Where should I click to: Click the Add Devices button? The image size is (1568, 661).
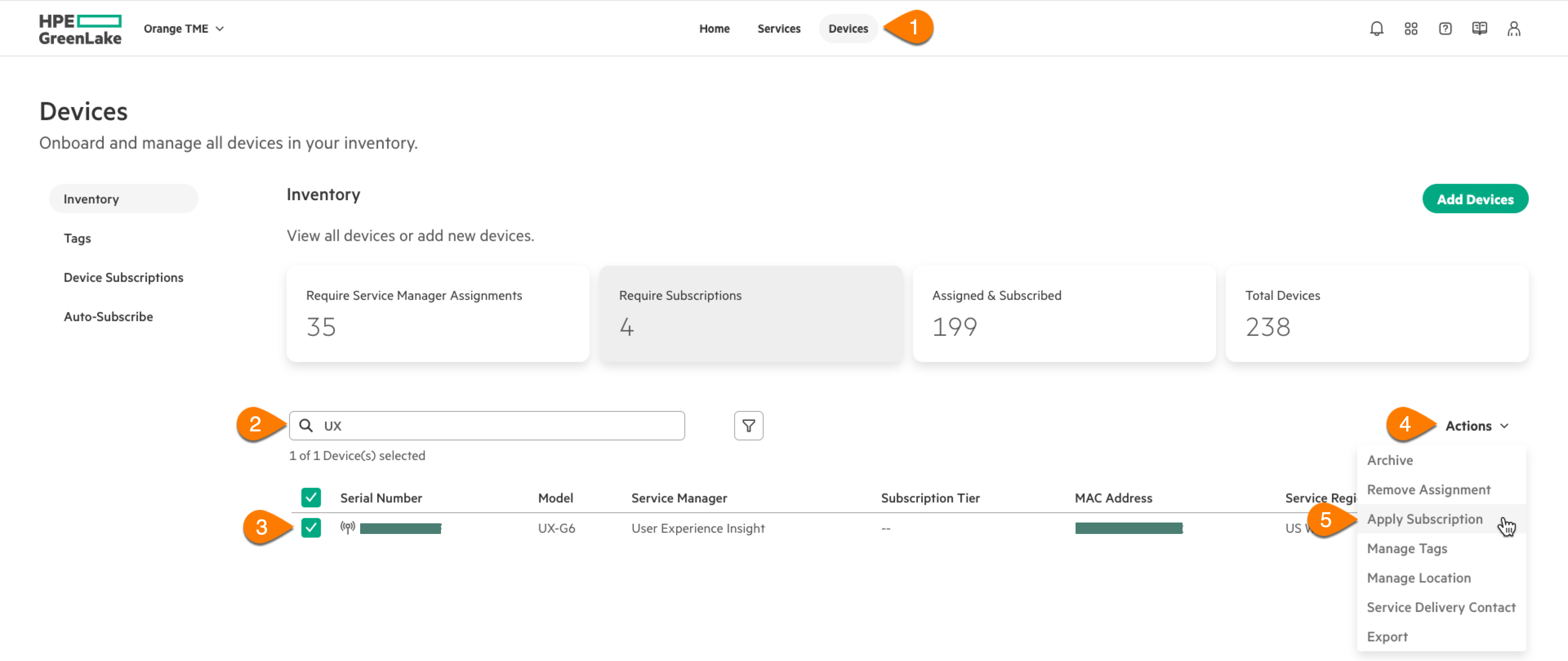coord(1475,199)
